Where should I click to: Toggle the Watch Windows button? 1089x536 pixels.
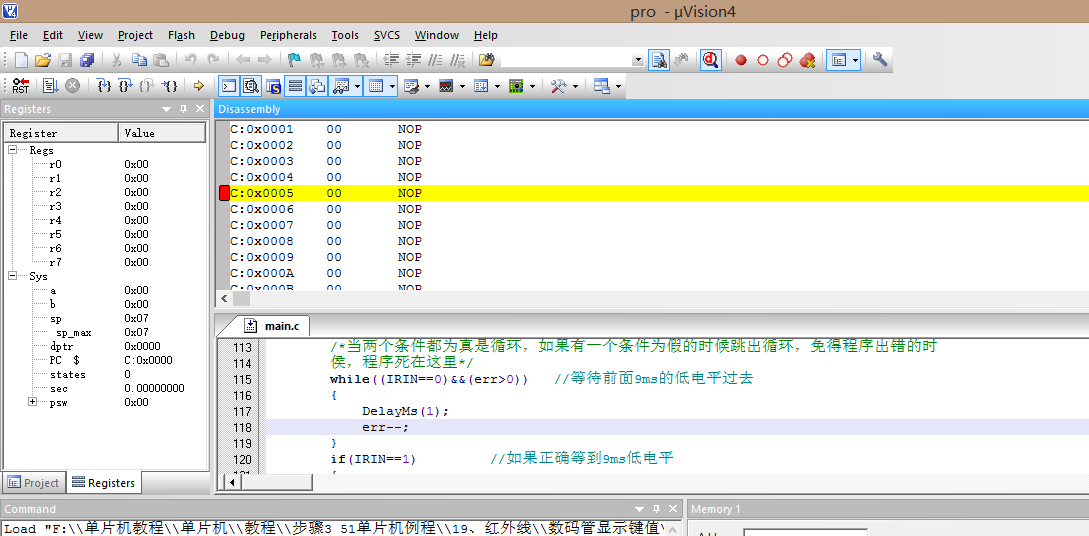click(x=341, y=86)
